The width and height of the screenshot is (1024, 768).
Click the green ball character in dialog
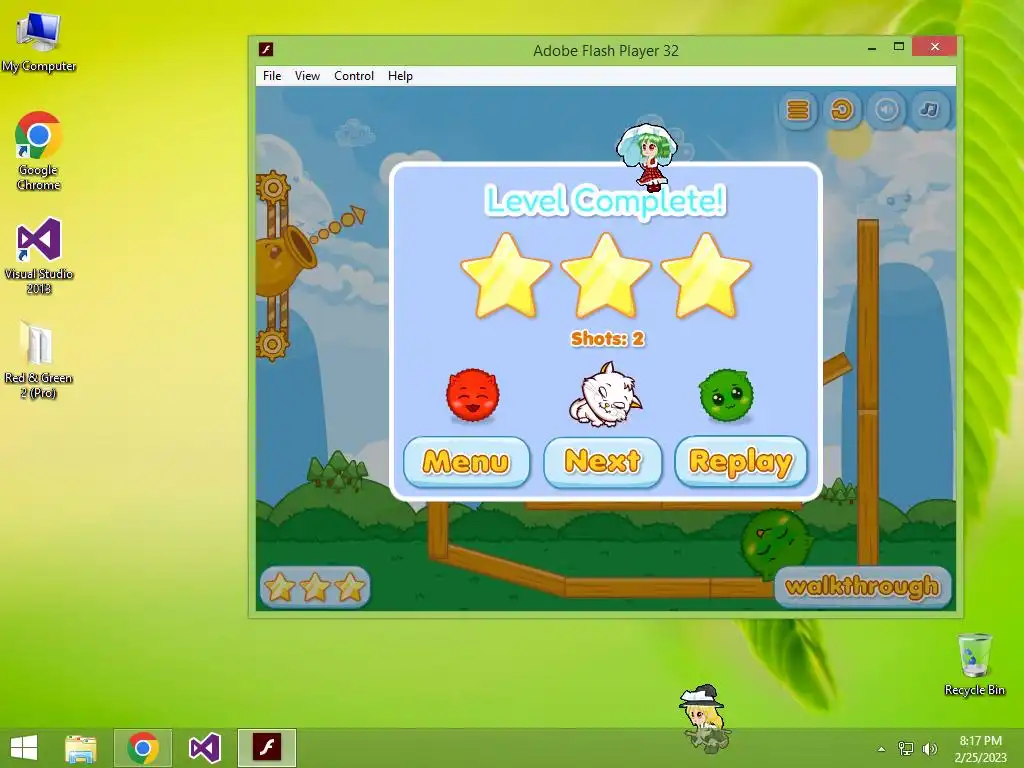tap(726, 395)
